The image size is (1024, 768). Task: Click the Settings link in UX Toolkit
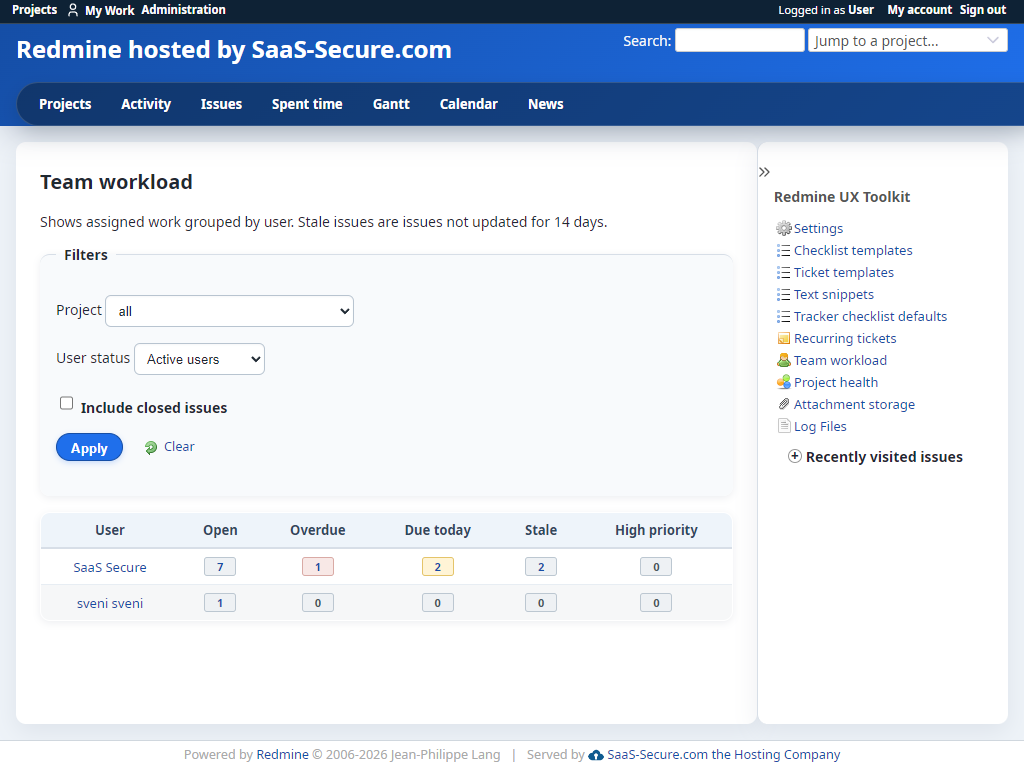(818, 229)
